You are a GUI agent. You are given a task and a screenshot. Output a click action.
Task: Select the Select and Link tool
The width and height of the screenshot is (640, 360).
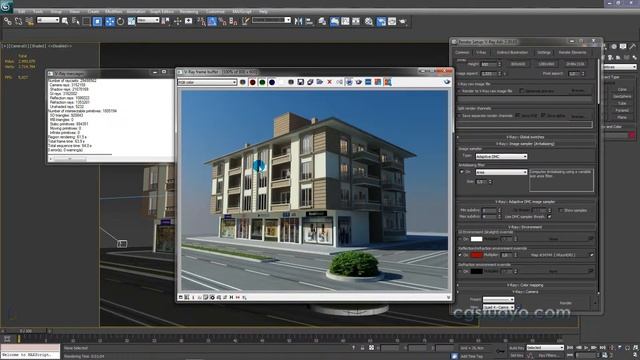[8, 21]
